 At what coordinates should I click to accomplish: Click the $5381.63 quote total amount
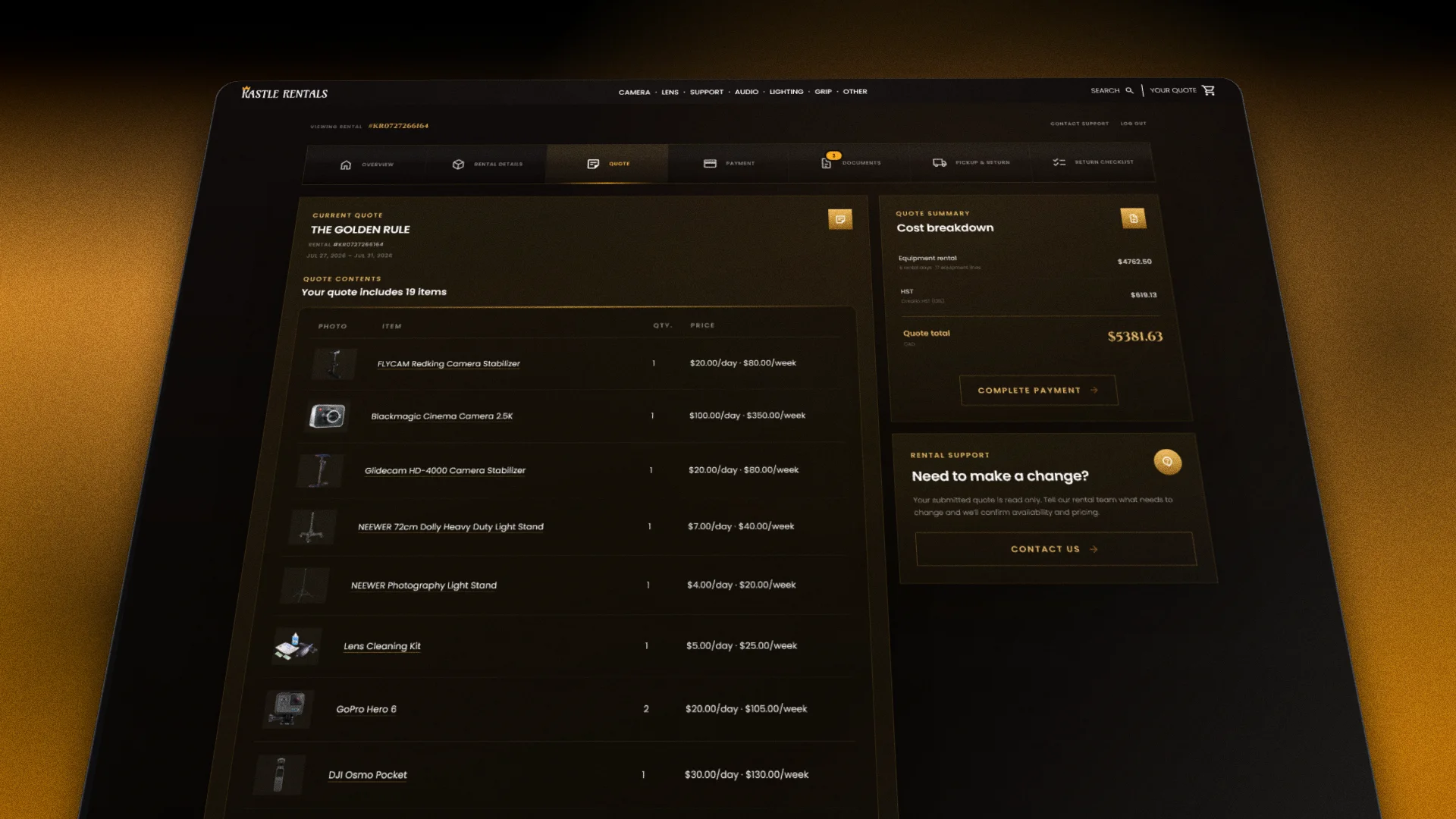tap(1134, 337)
